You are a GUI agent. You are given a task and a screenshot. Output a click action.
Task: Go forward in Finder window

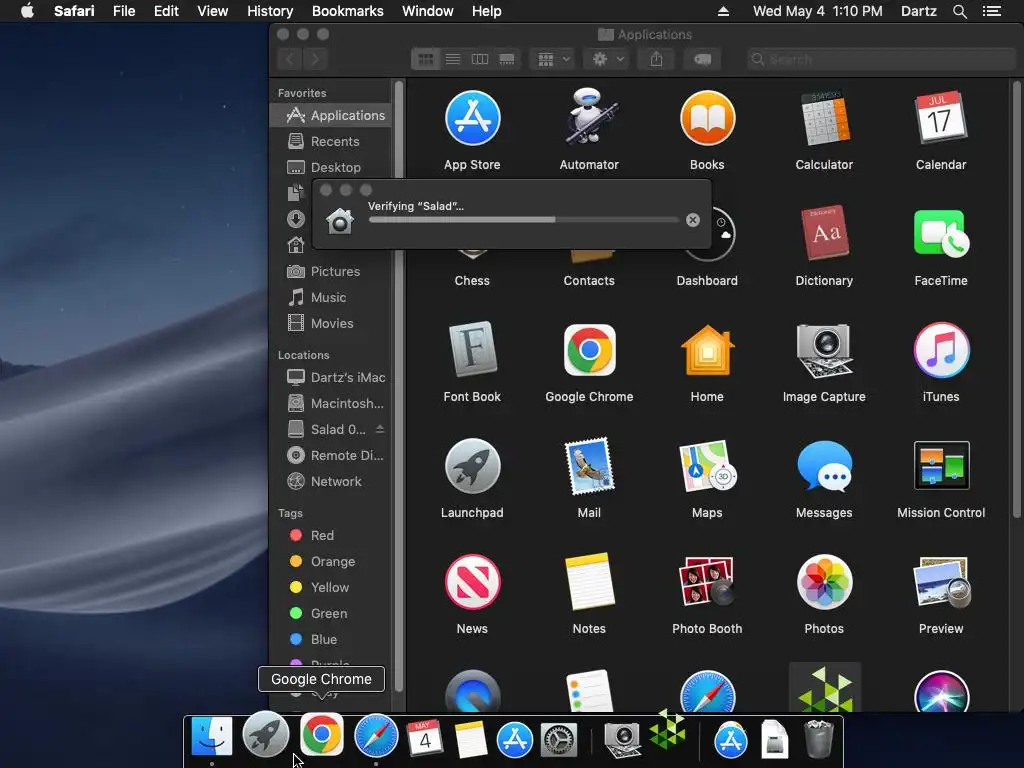315,59
